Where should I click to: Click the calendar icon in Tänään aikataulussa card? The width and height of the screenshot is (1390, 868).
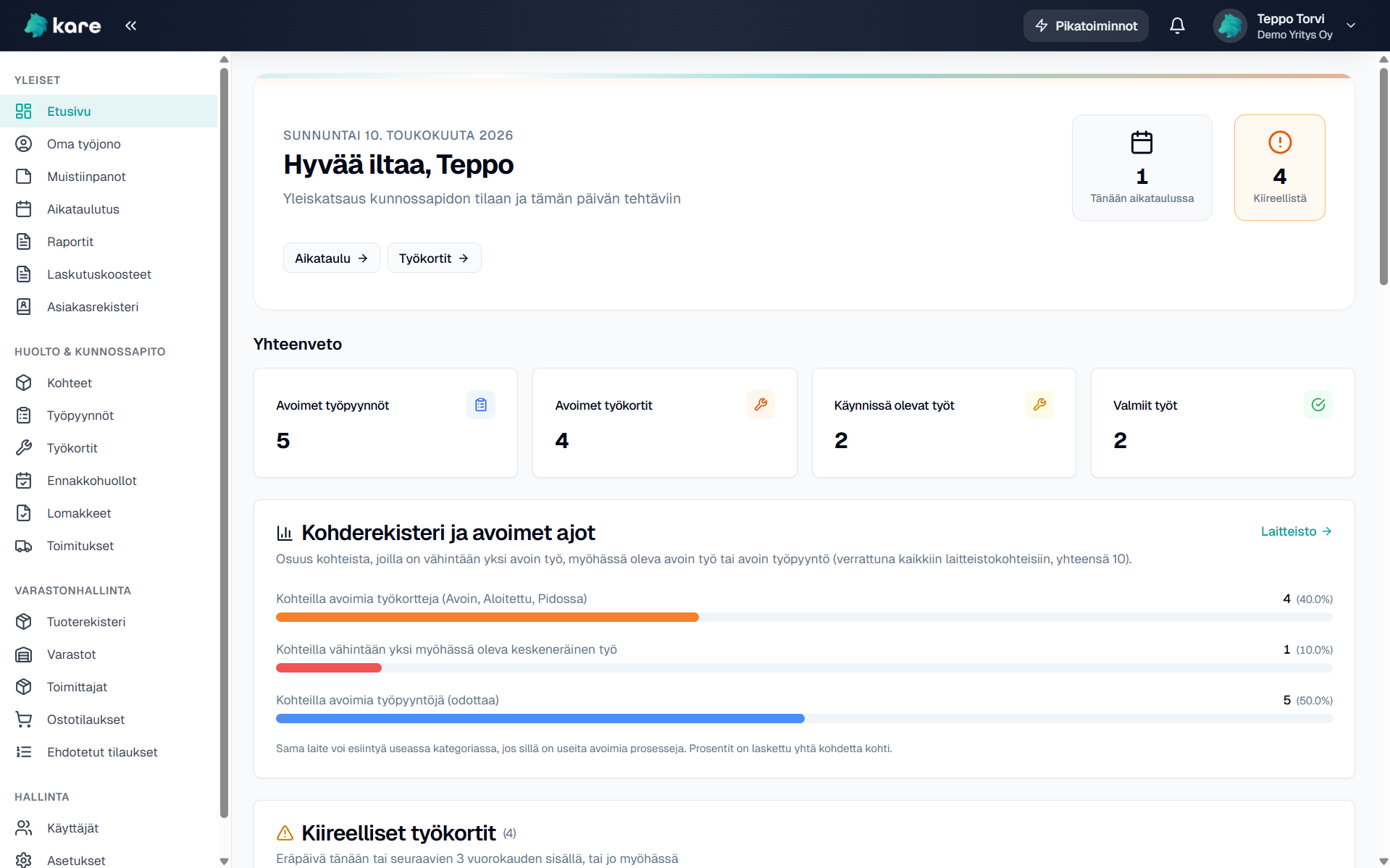[1142, 142]
